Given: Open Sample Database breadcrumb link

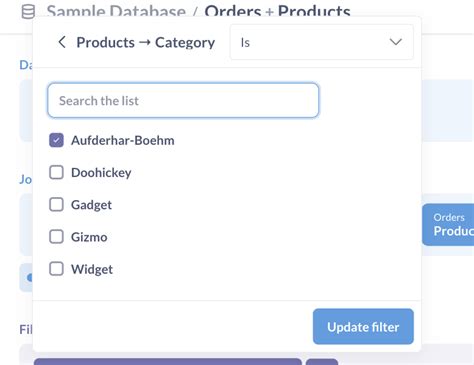Looking at the screenshot, I should coord(116,11).
